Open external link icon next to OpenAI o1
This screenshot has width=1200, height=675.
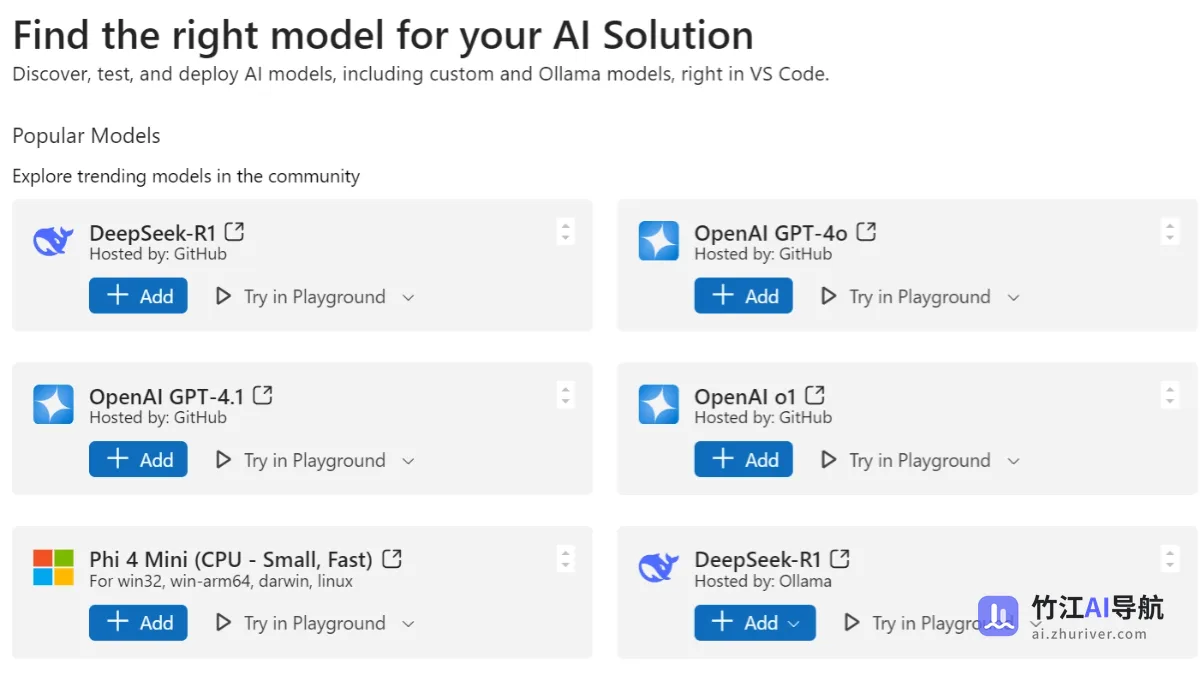[815, 394]
